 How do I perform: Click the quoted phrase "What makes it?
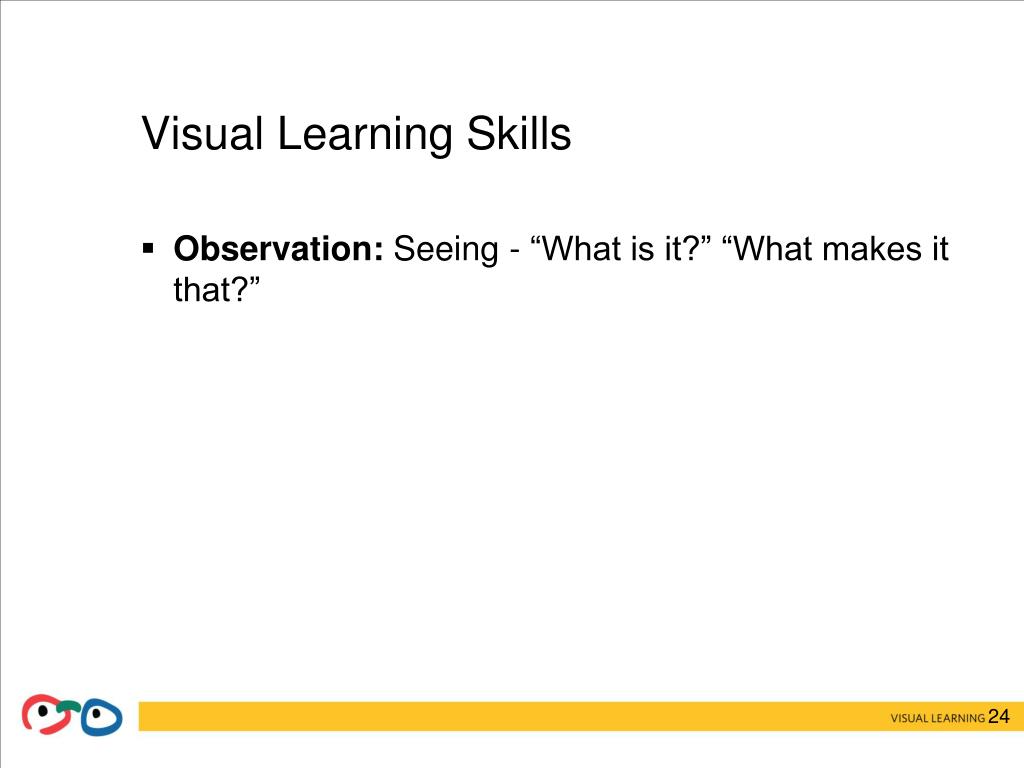coord(835,248)
